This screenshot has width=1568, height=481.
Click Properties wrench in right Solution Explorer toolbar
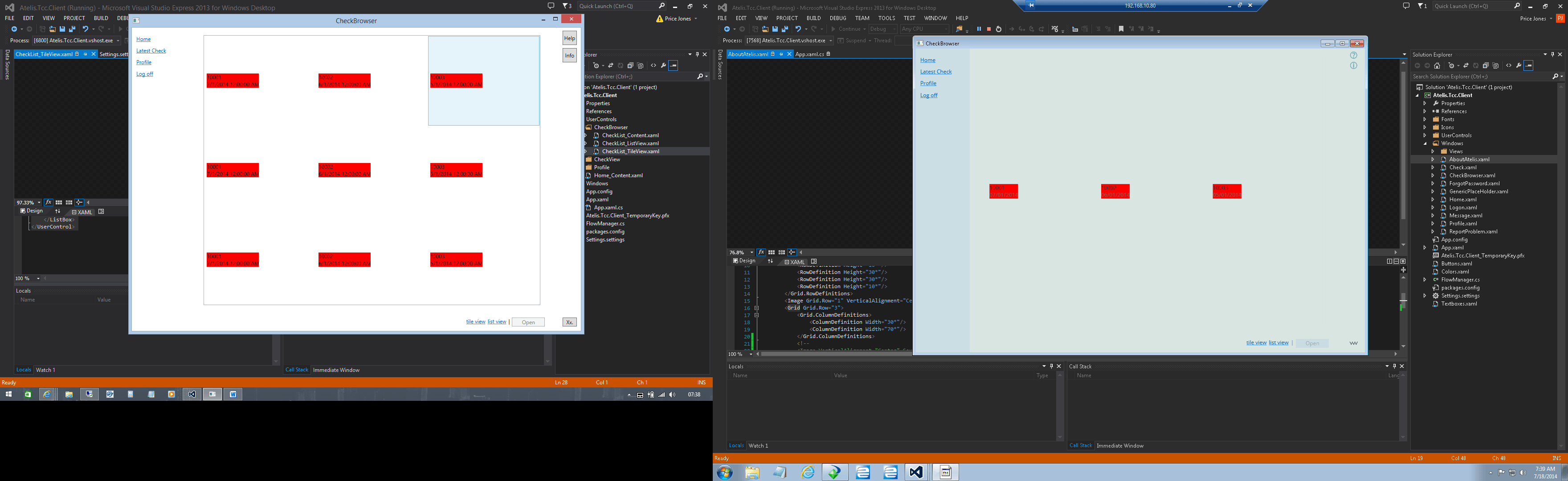coord(1519,66)
